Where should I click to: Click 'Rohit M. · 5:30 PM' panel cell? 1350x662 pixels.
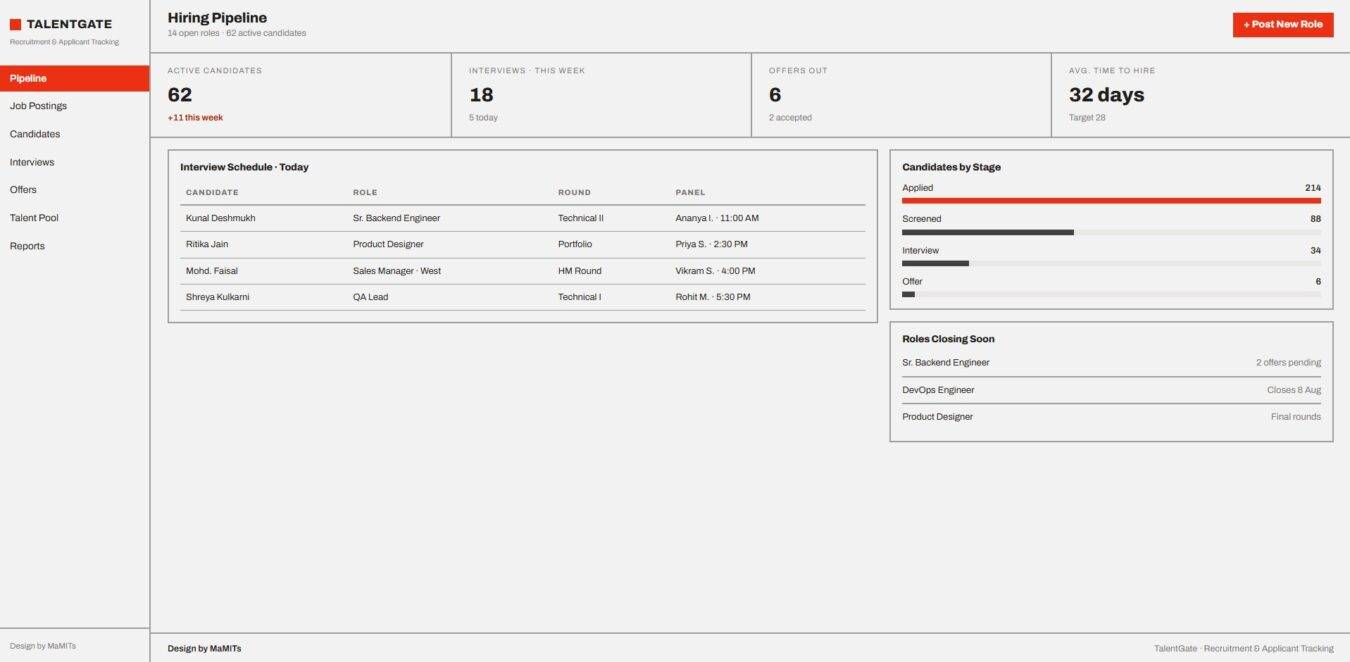[713, 297]
